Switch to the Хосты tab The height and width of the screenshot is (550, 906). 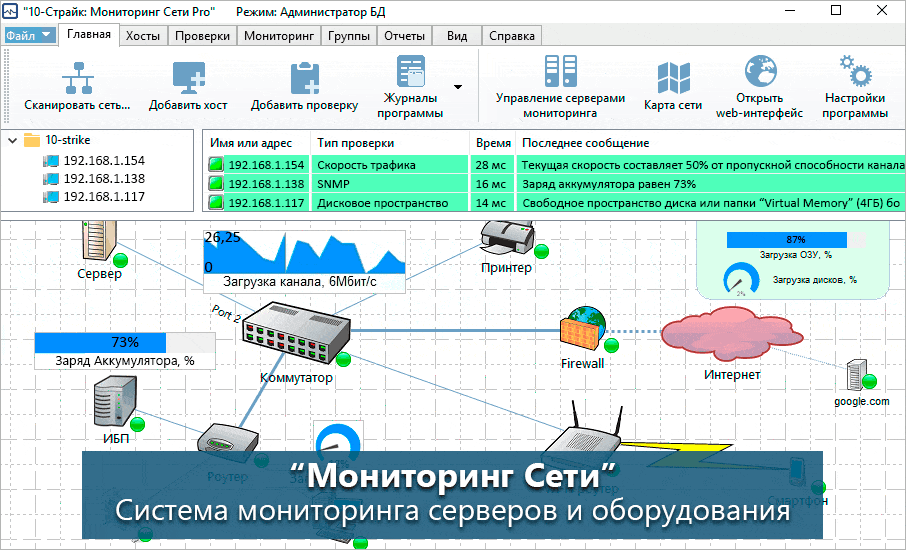[143, 36]
